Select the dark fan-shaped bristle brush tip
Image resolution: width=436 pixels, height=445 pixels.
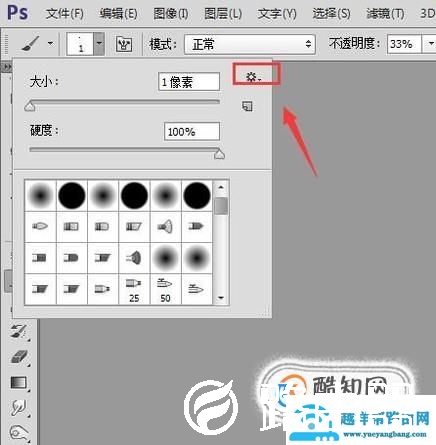(x=134, y=258)
